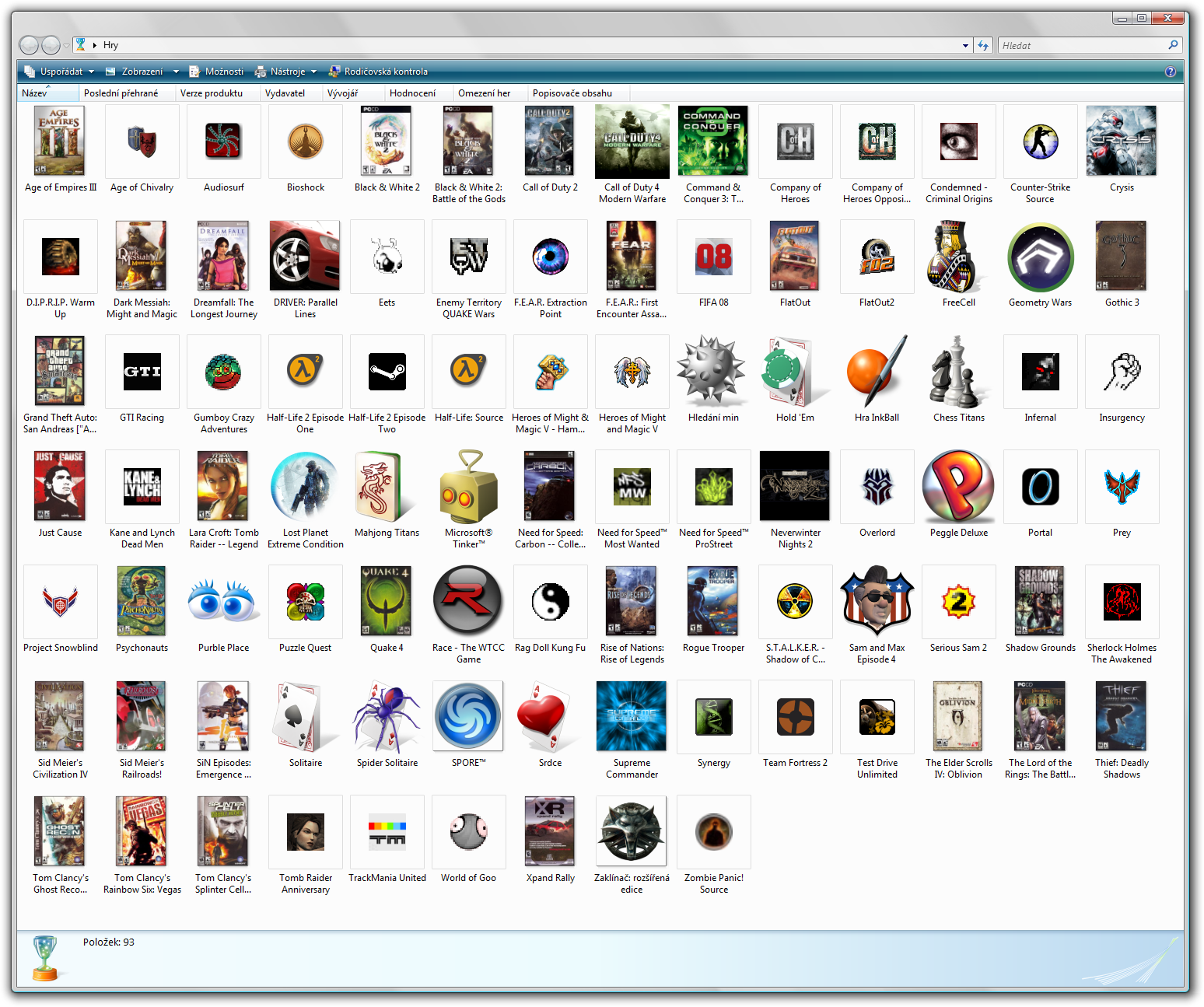Select the Call of Duty 4 Modern Warfare thumbnail

pyautogui.click(x=632, y=142)
